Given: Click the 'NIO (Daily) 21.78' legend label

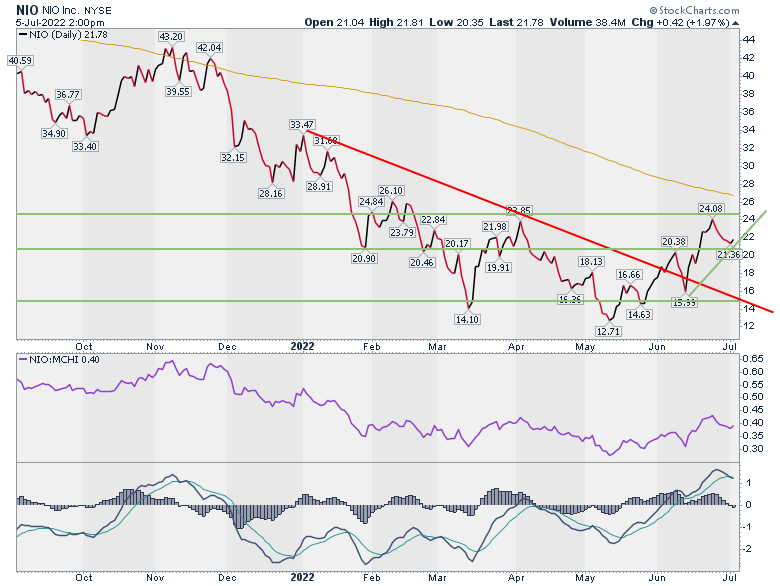Looking at the screenshot, I should (68, 35).
